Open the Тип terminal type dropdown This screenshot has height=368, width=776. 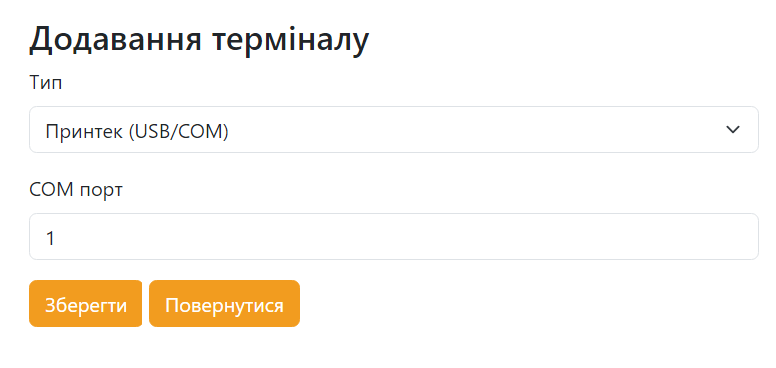(394, 130)
